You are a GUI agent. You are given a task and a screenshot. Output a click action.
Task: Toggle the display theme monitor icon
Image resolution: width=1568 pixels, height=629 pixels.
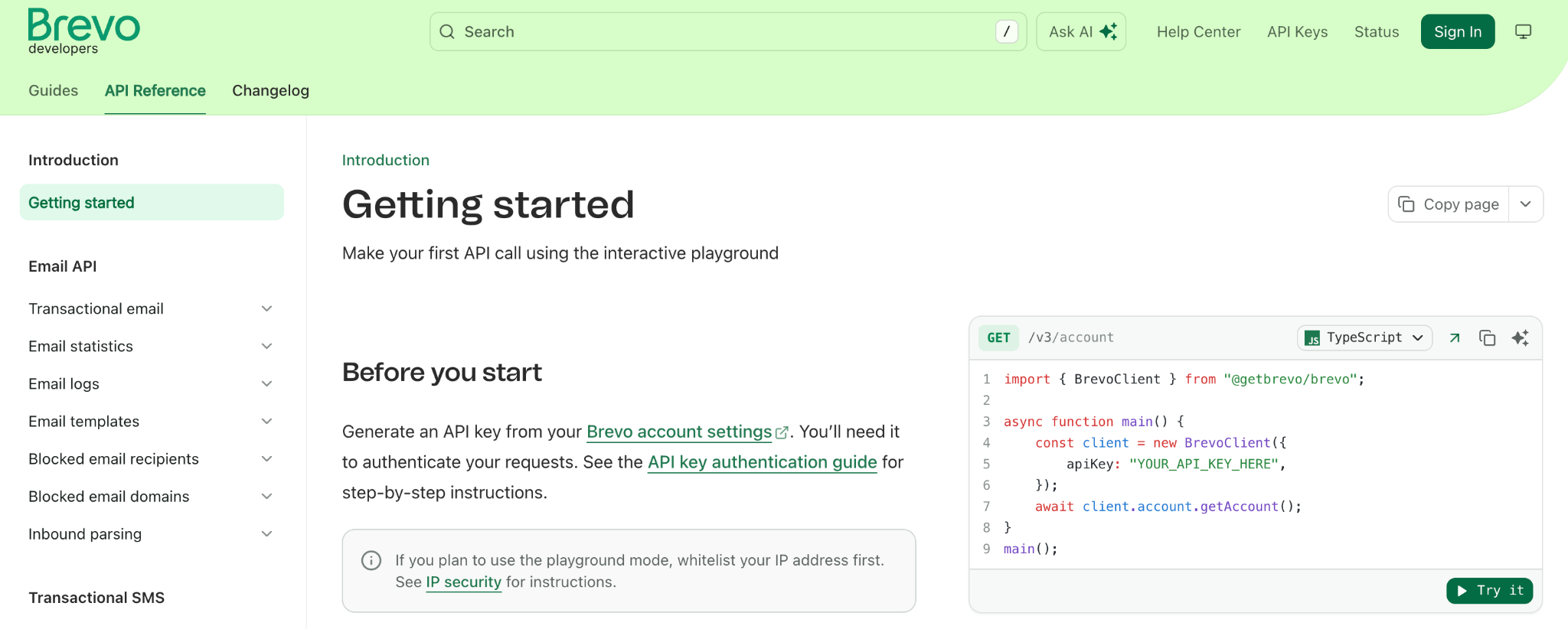[1524, 31]
